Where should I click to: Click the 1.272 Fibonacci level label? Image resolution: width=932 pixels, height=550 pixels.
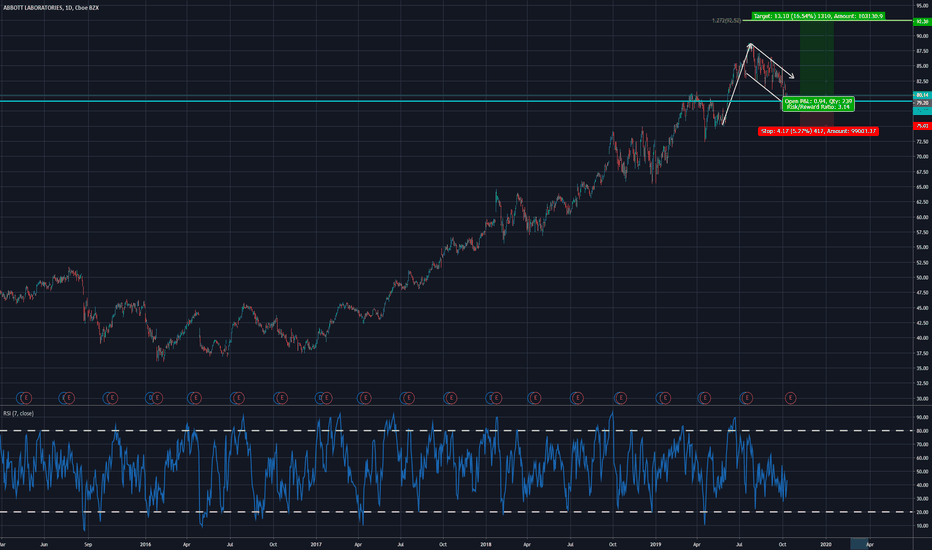point(726,20)
